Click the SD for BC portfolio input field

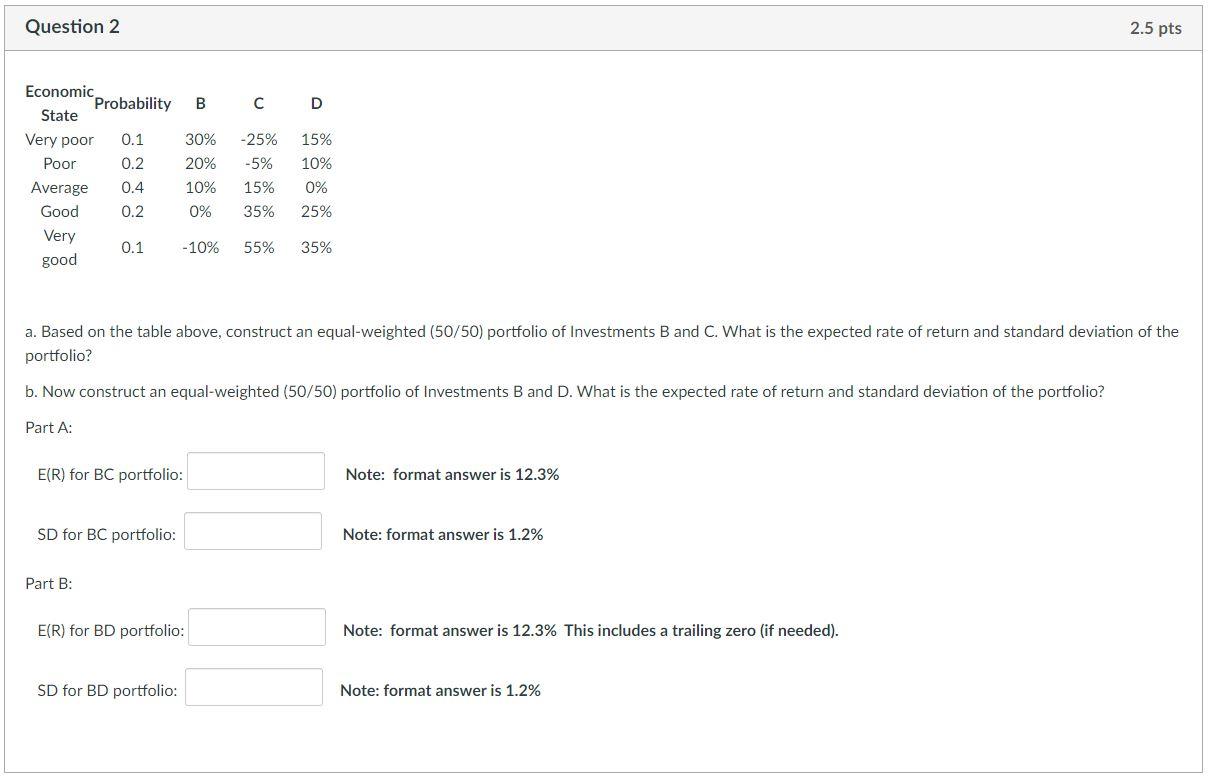pos(252,530)
